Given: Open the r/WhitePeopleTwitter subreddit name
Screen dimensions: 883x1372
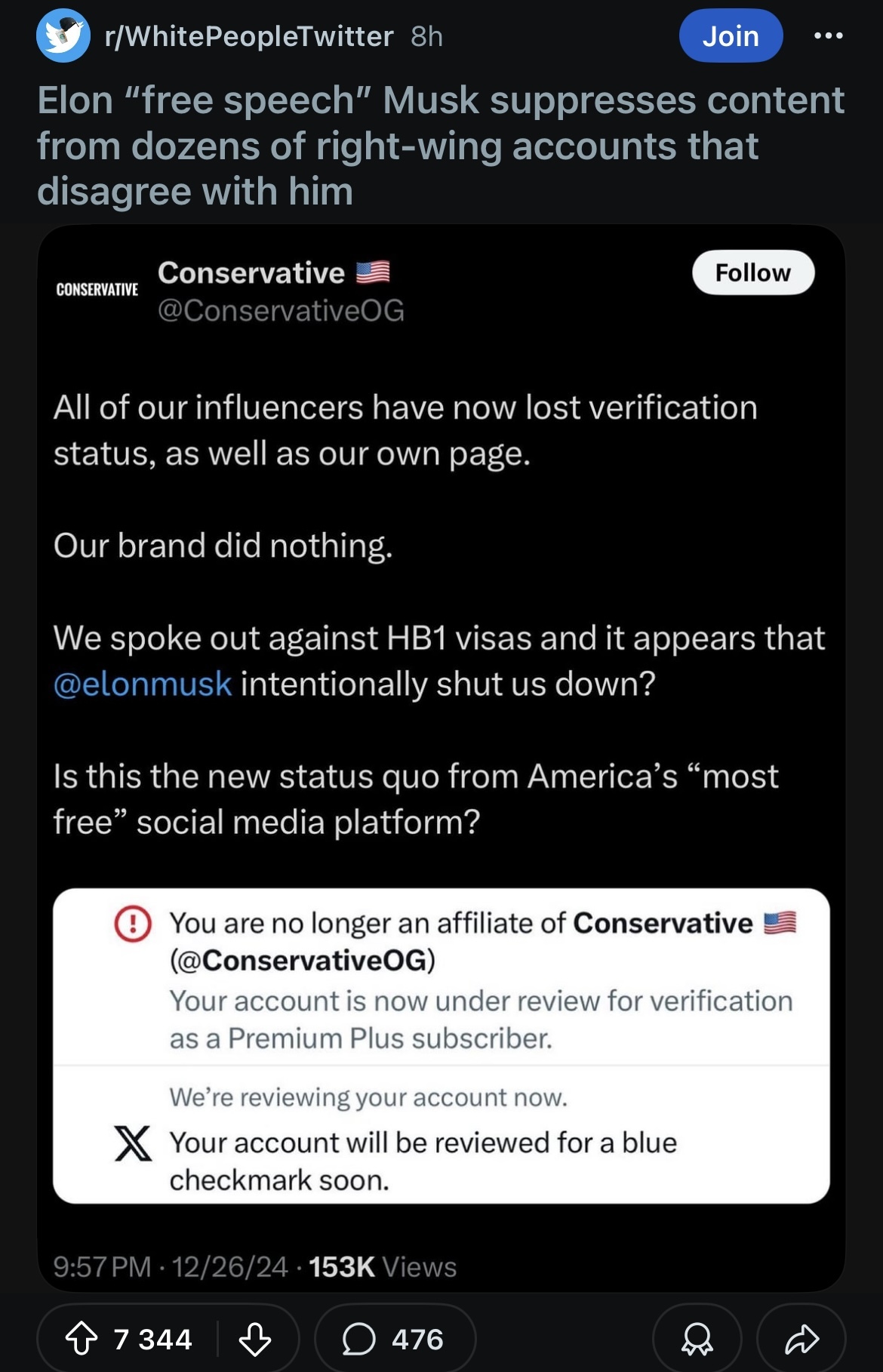Looking at the screenshot, I should (249, 36).
